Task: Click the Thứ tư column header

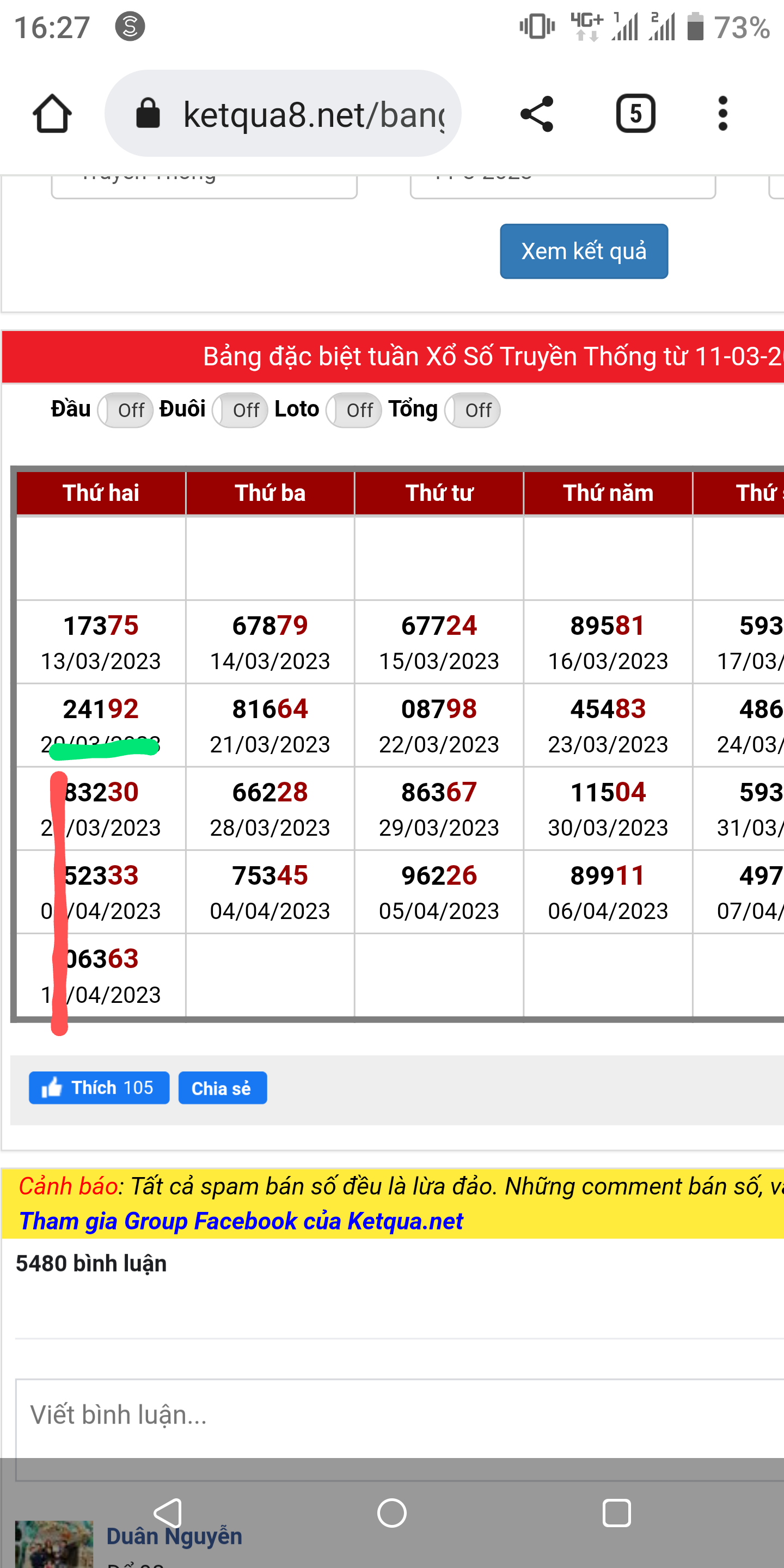Action: click(x=439, y=493)
